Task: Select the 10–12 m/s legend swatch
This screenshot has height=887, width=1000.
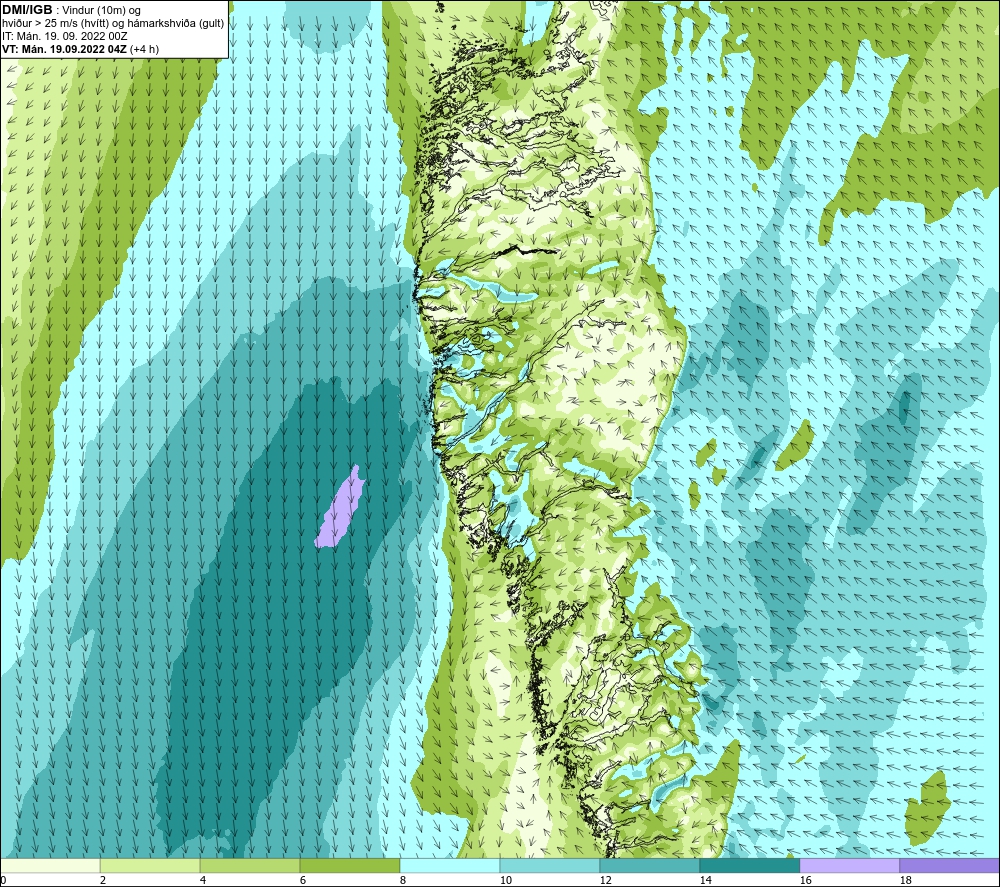Action: (x=550, y=866)
